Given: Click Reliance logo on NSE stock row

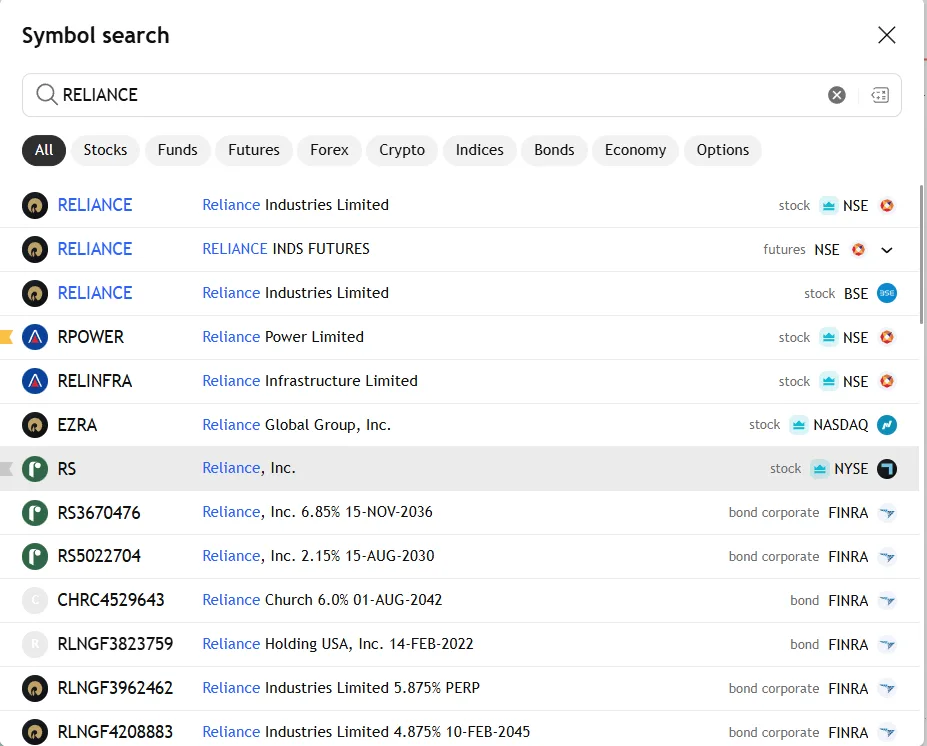Looking at the screenshot, I should point(35,206).
